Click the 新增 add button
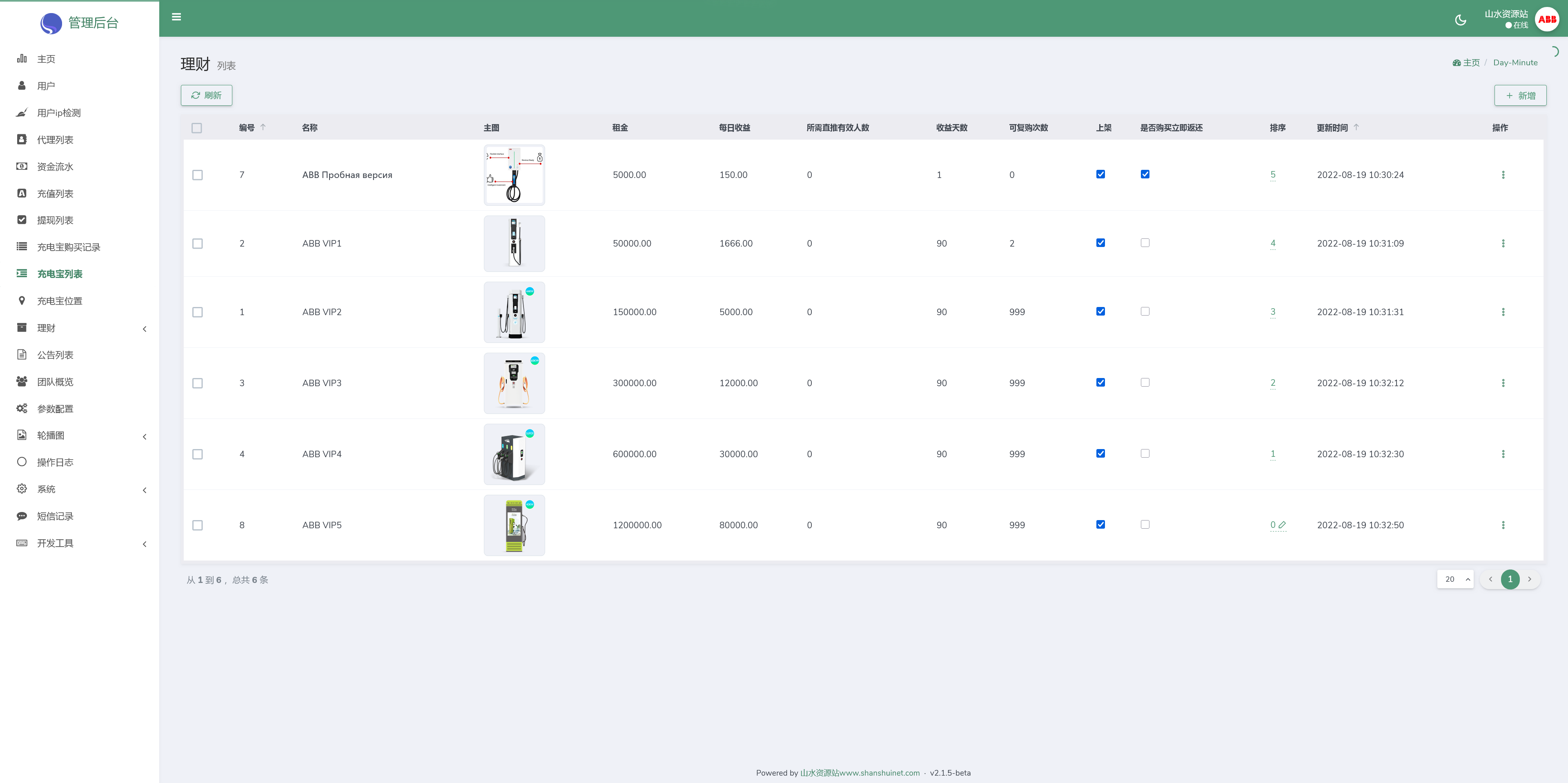The image size is (1568, 783). (1521, 96)
